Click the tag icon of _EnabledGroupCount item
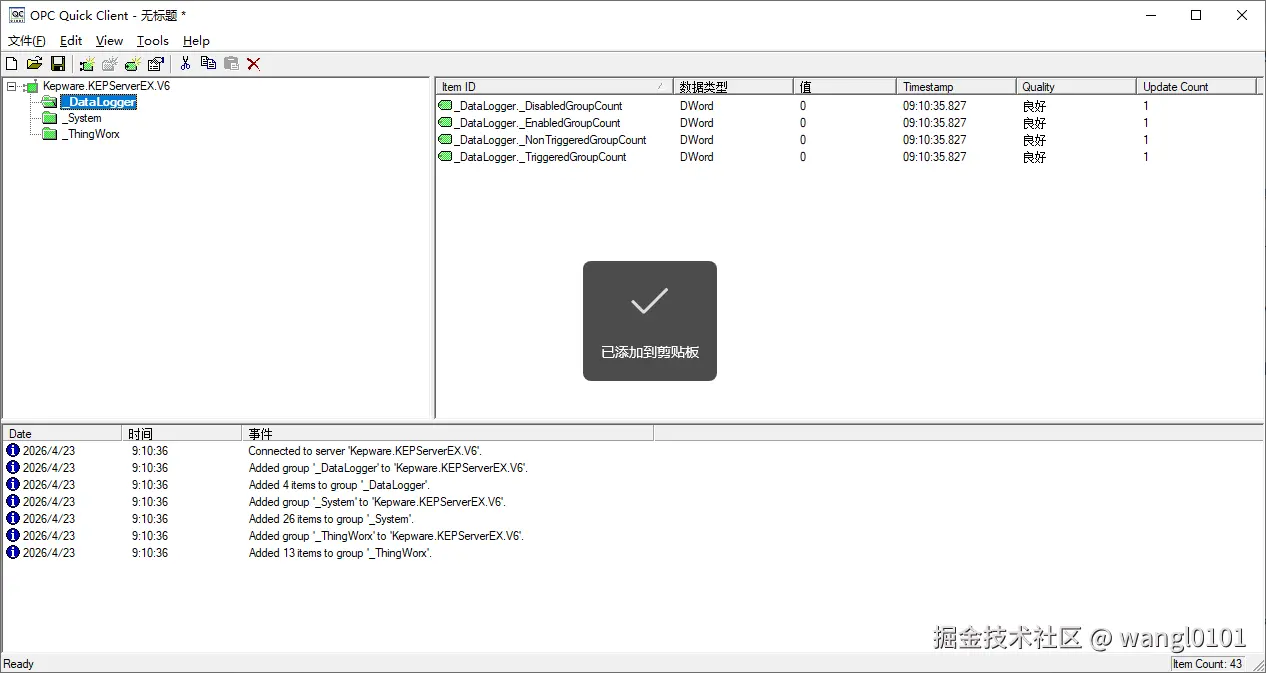This screenshot has width=1266, height=673. tap(445, 123)
